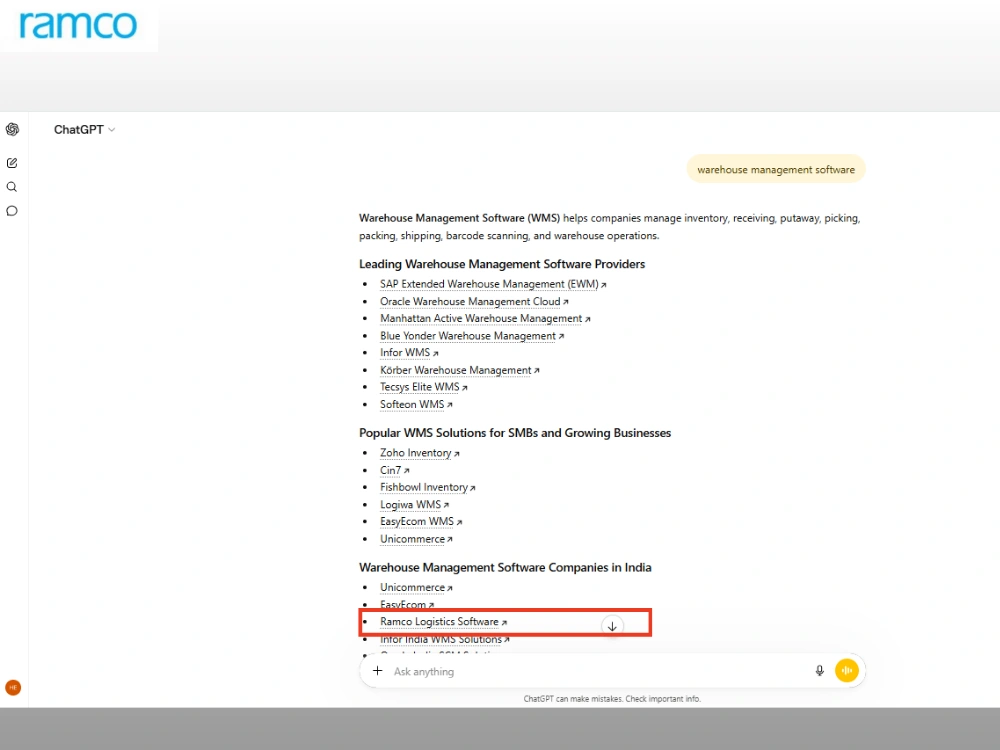This screenshot has height=750, width=1000.
Task: Start a new chat with compose icon
Action: 12,163
